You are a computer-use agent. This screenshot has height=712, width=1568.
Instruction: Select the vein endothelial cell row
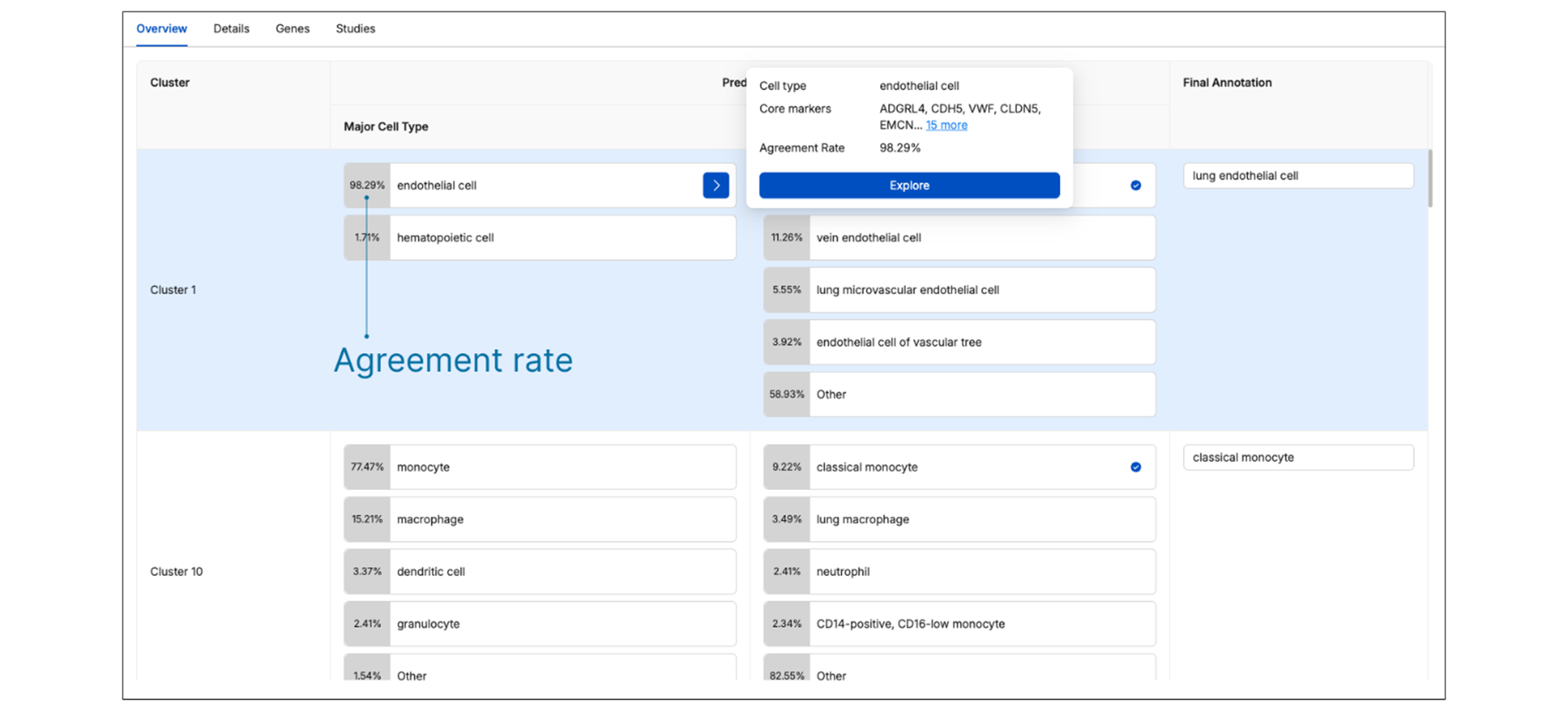click(959, 237)
